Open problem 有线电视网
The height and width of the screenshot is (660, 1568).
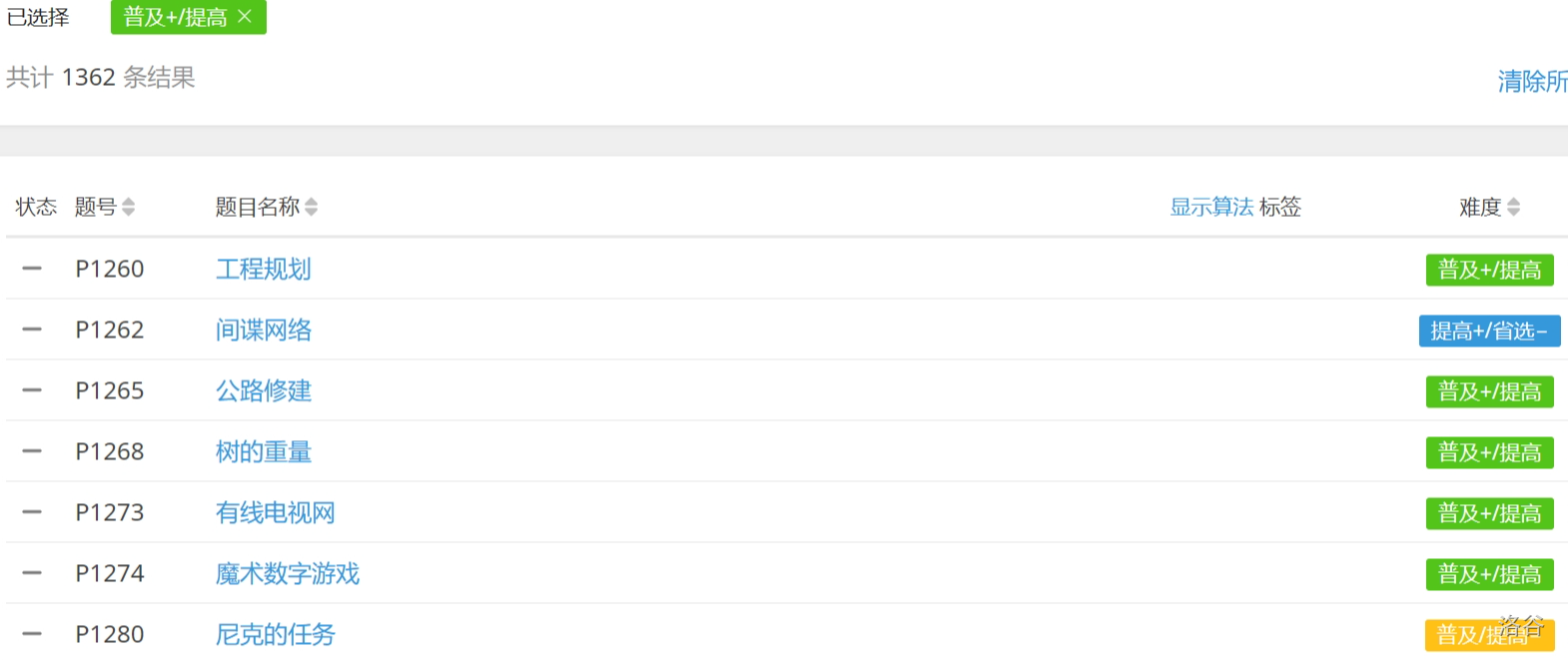(276, 512)
